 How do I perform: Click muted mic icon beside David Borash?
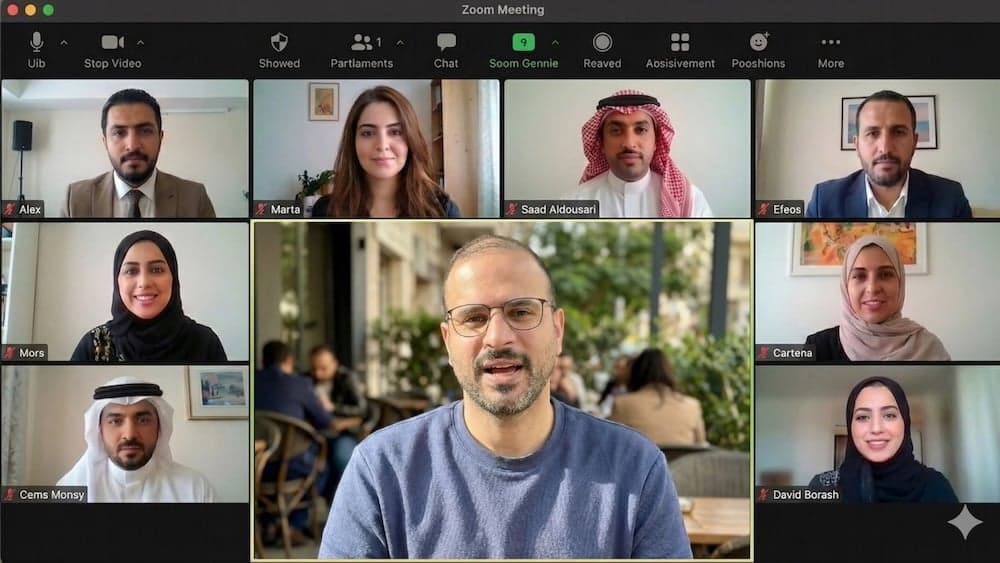tap(763, 494)
